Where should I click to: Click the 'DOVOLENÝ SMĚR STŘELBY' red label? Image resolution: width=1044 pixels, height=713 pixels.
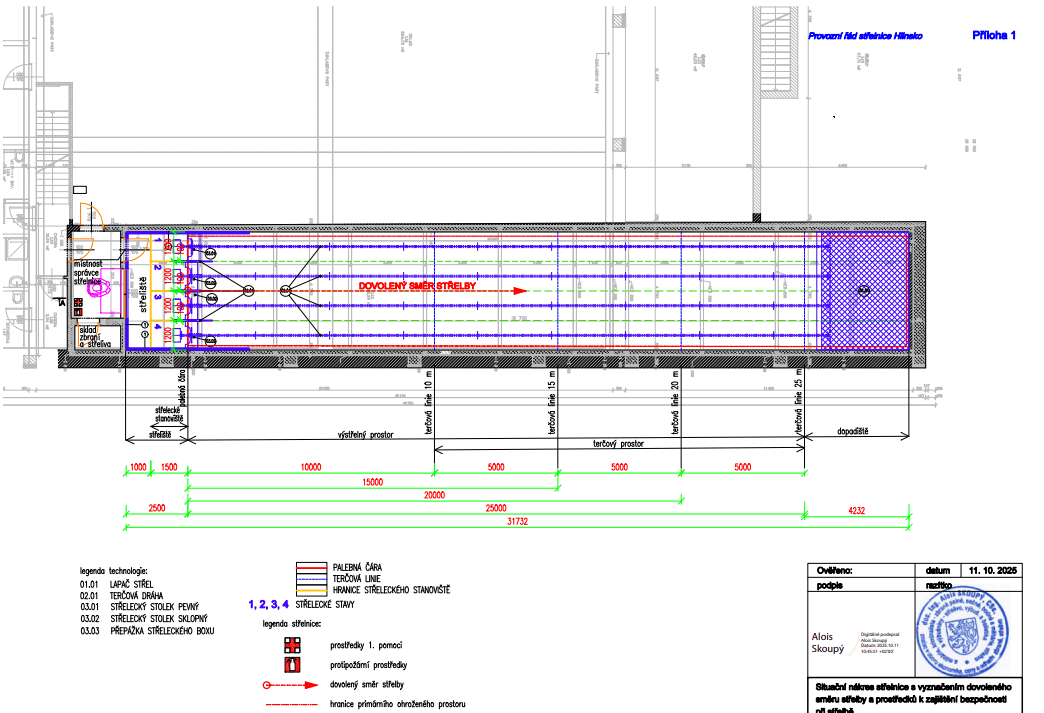(x=418, y=286)
